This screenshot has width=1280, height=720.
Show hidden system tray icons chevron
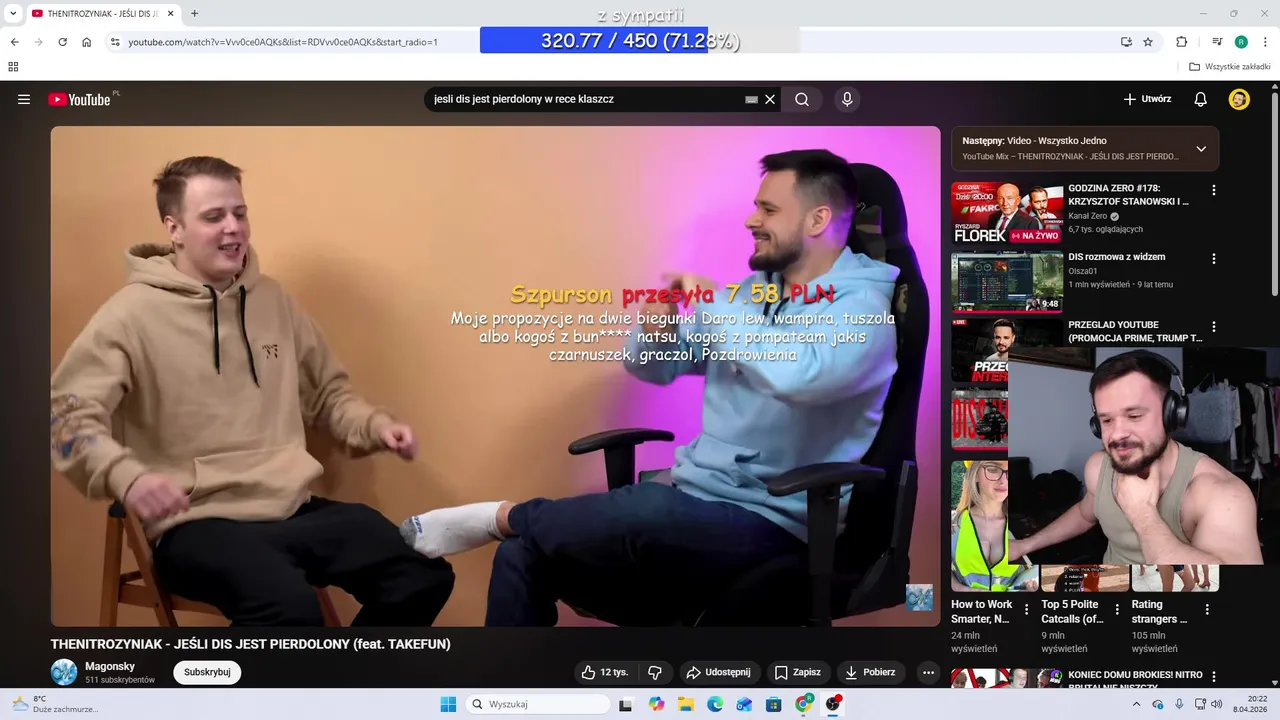pyautogui.click(x=1139, y=704)
